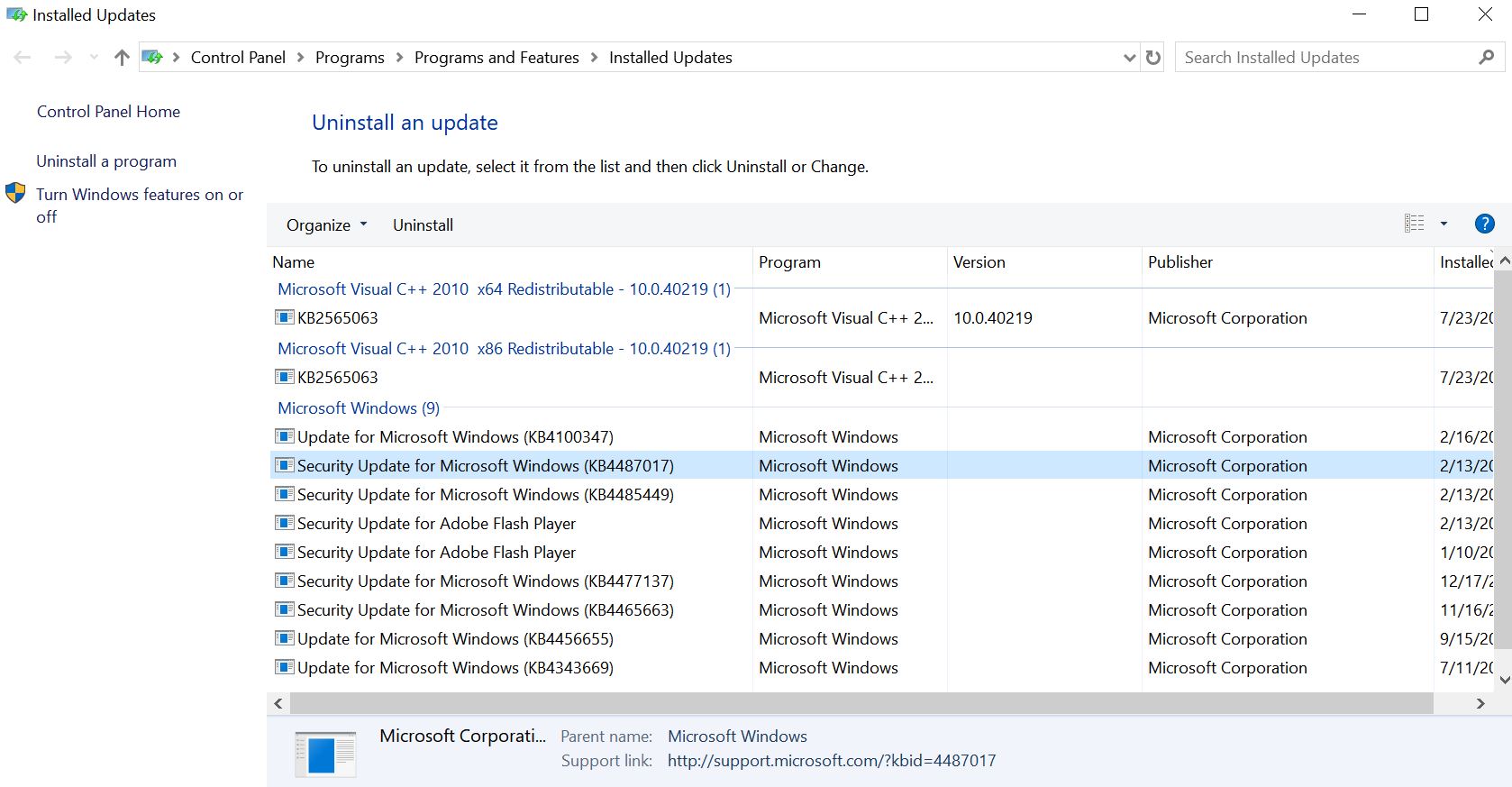This screenshot has width=1512, height=787.
Task: Minimize the Installed Updates window
Action: (x=1360, y=14)
